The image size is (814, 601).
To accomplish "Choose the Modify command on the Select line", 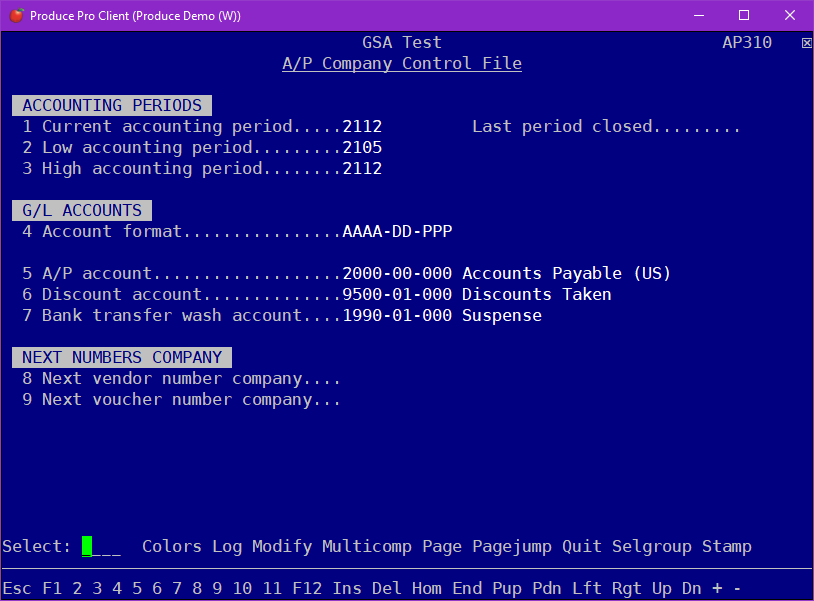I will [282, 547].
